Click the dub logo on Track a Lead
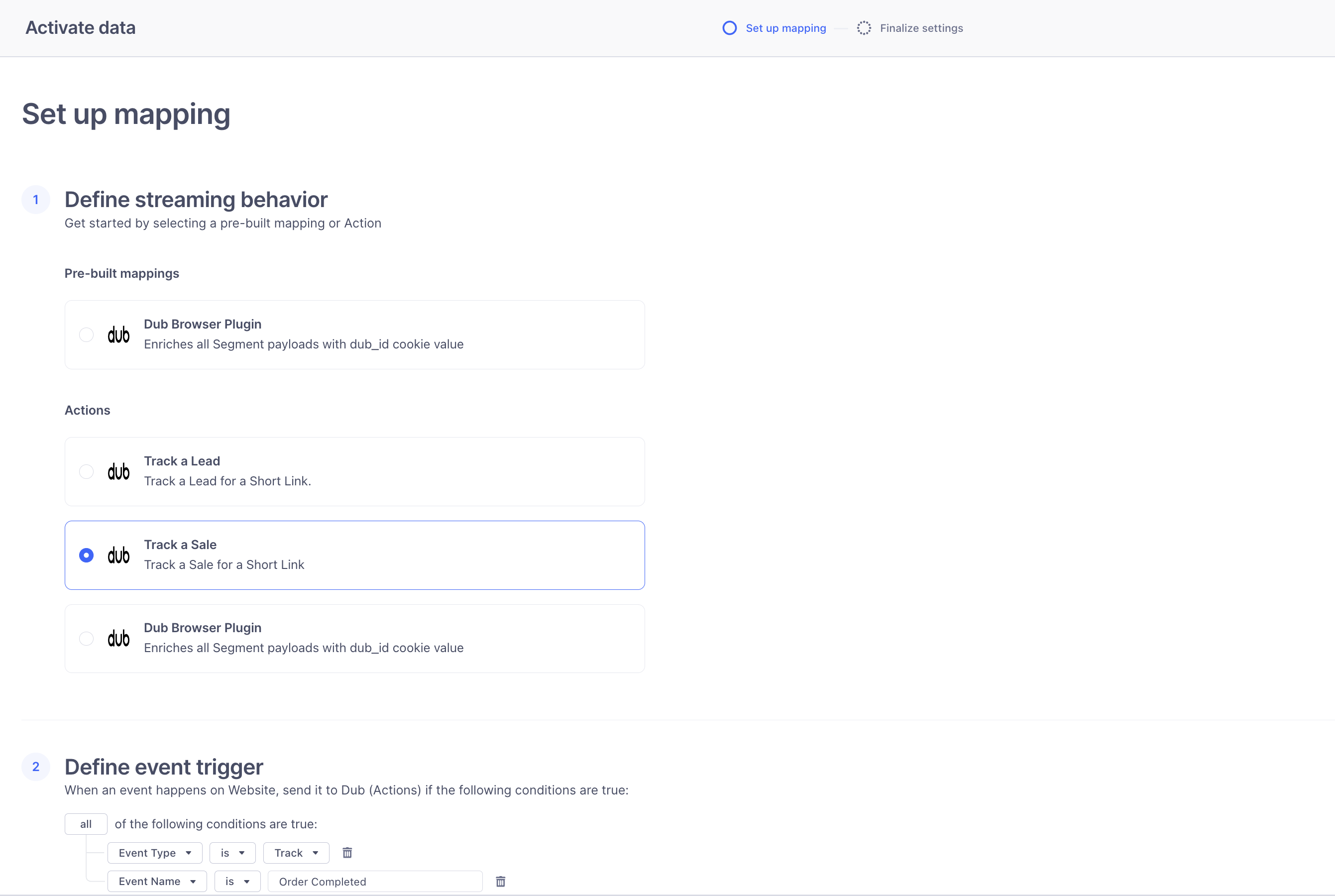Viewport: 1335px width, 896px height. [x=119, y=472]
